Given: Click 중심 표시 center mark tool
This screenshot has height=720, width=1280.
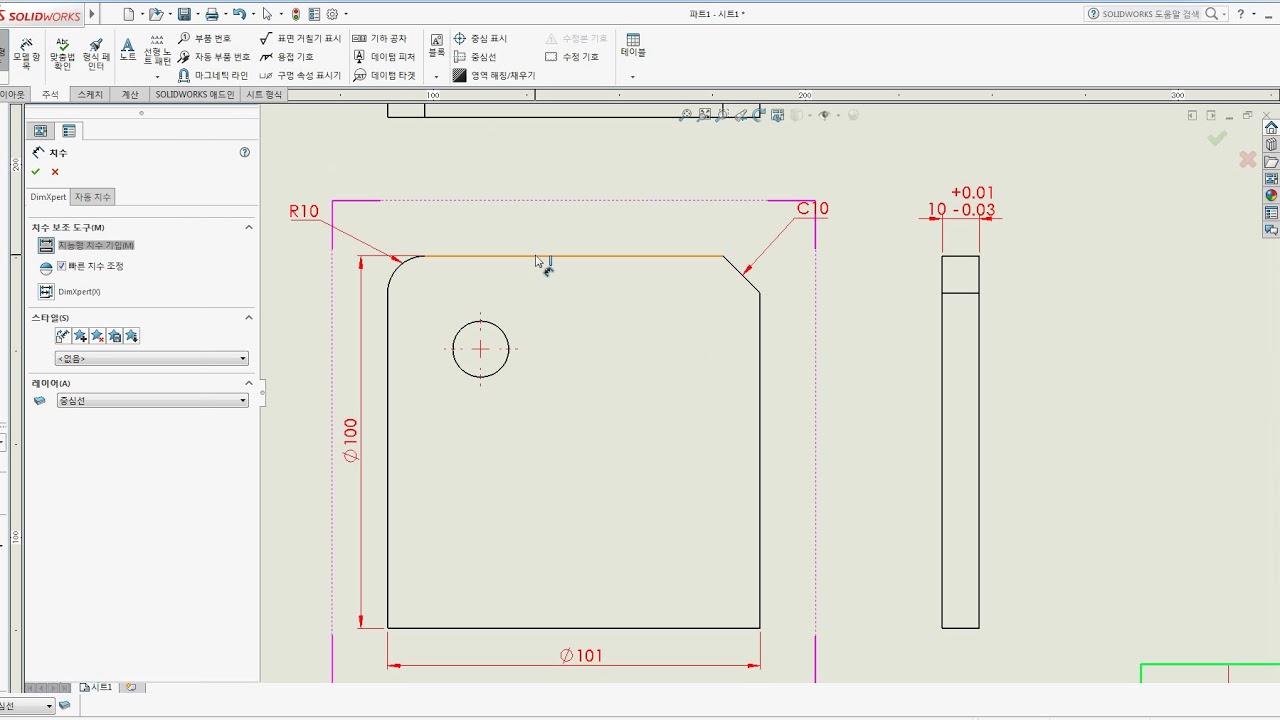Looking at the screenshot, I should pyautogui.click(x=480, y=38).
